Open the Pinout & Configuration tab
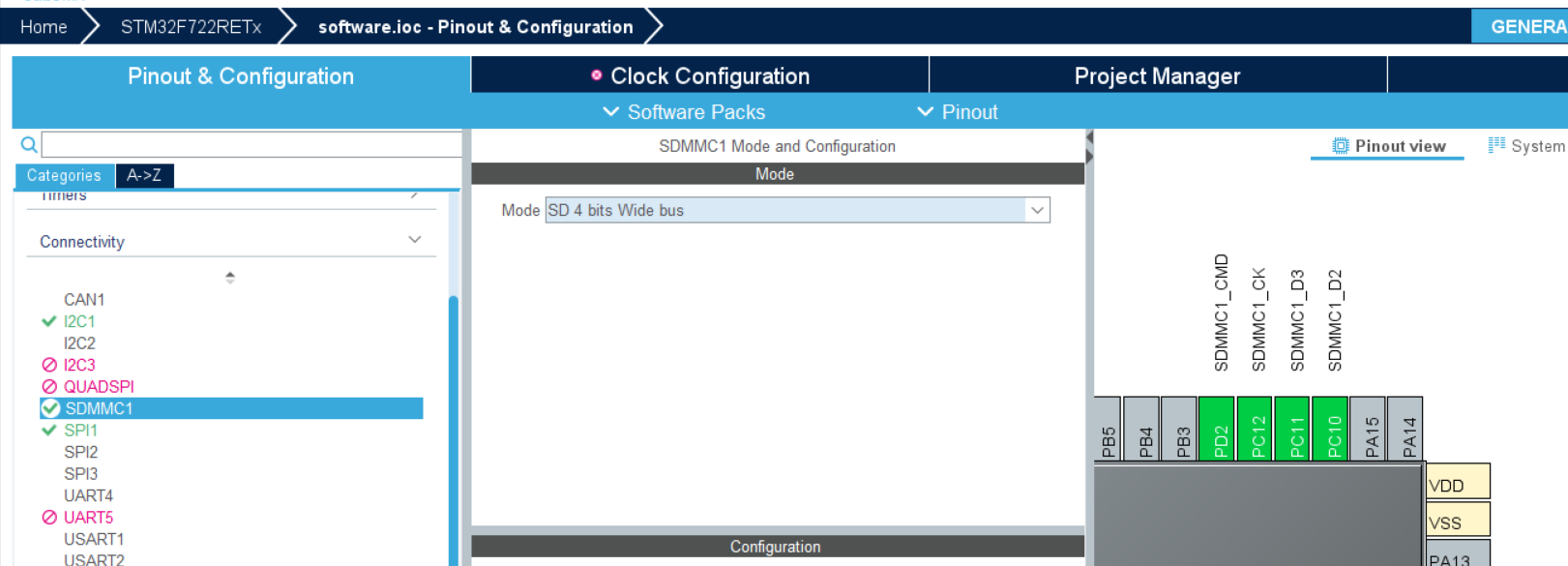This screenshot has width=1568, height=566. click(x=241, y=76)
